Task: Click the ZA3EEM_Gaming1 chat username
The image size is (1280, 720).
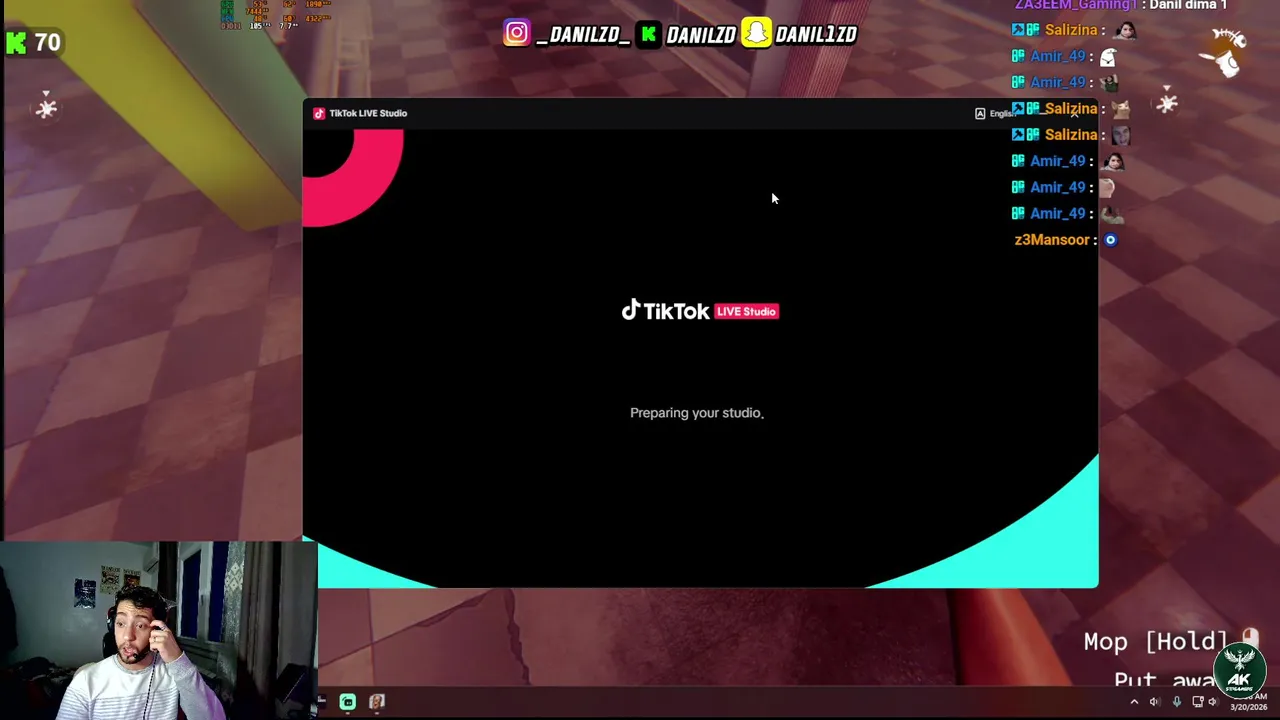Action: pos(1076,5)
